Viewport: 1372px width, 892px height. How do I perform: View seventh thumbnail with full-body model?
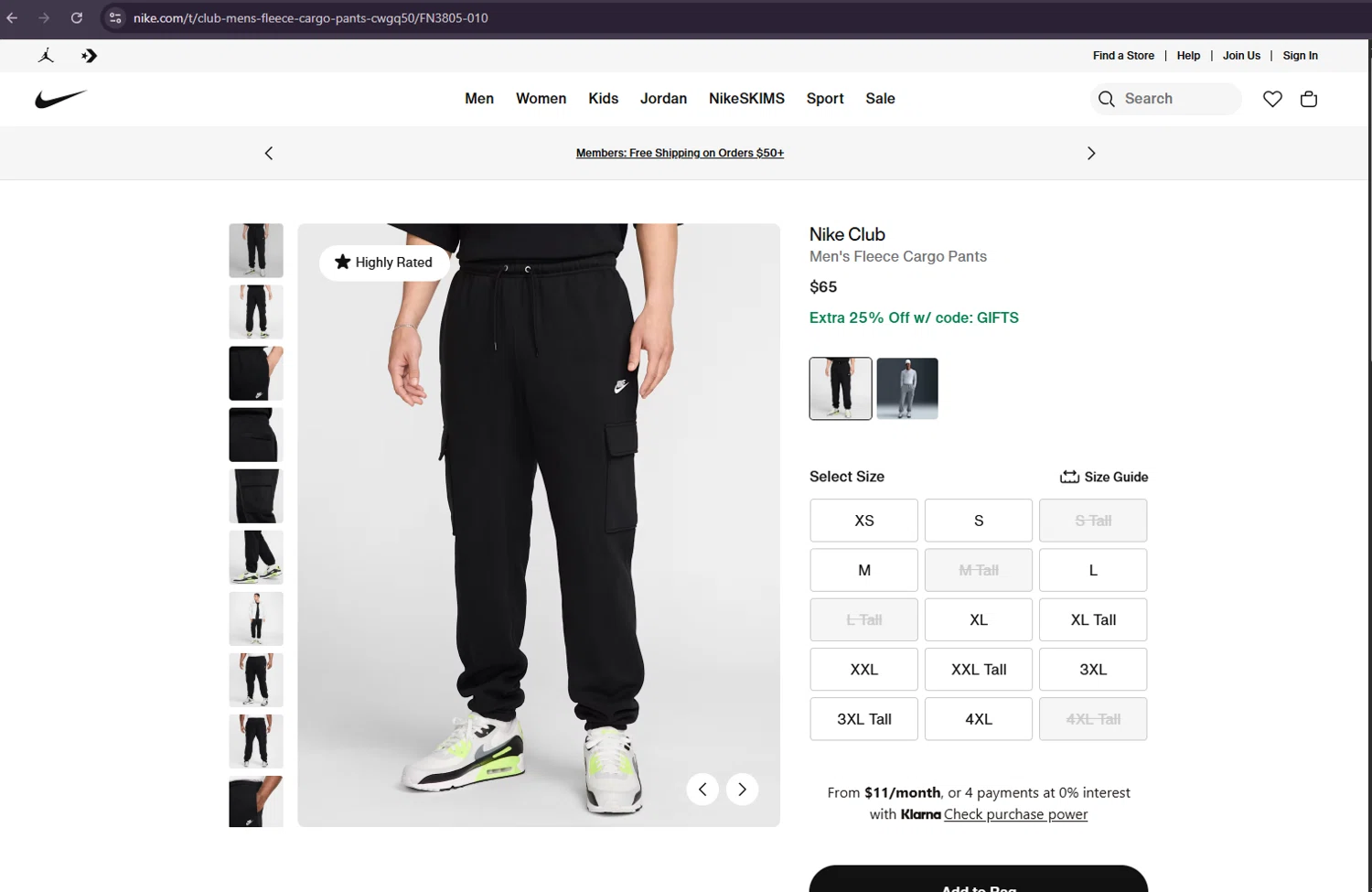(256, 618)
